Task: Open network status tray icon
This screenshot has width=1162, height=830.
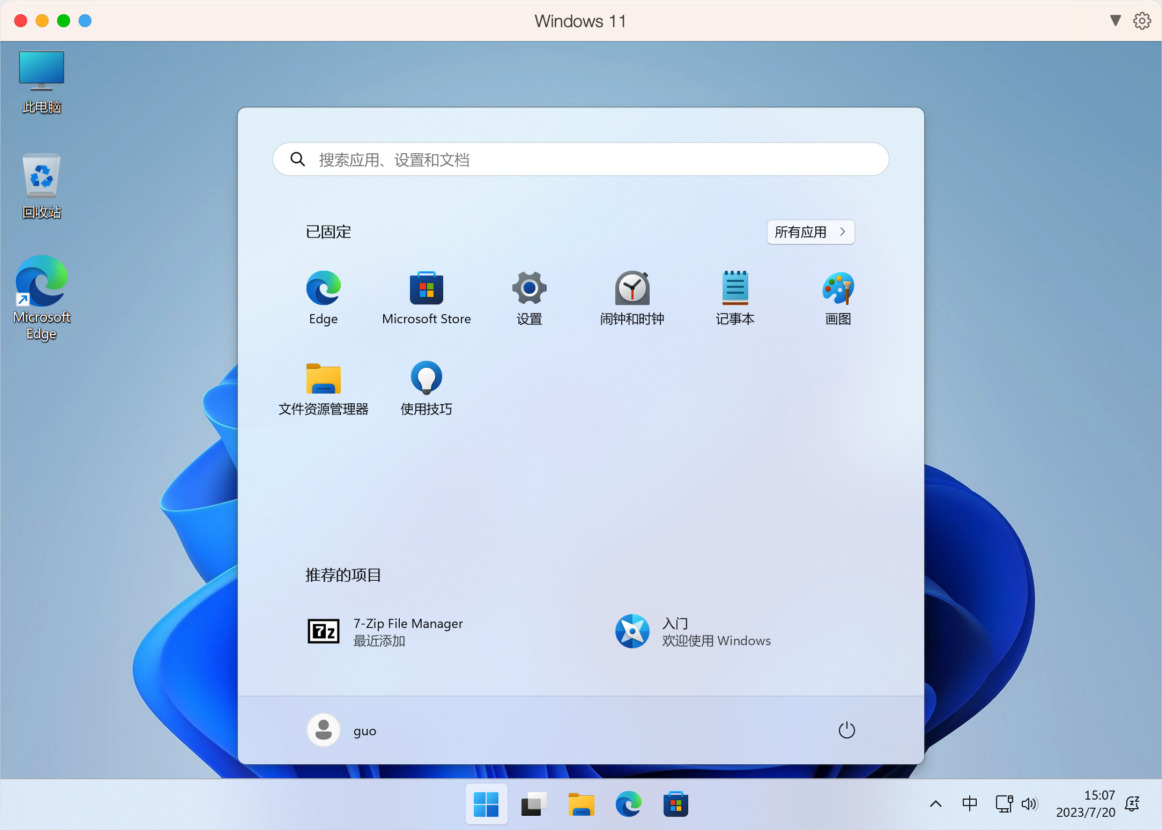Action: point(1004,804)
